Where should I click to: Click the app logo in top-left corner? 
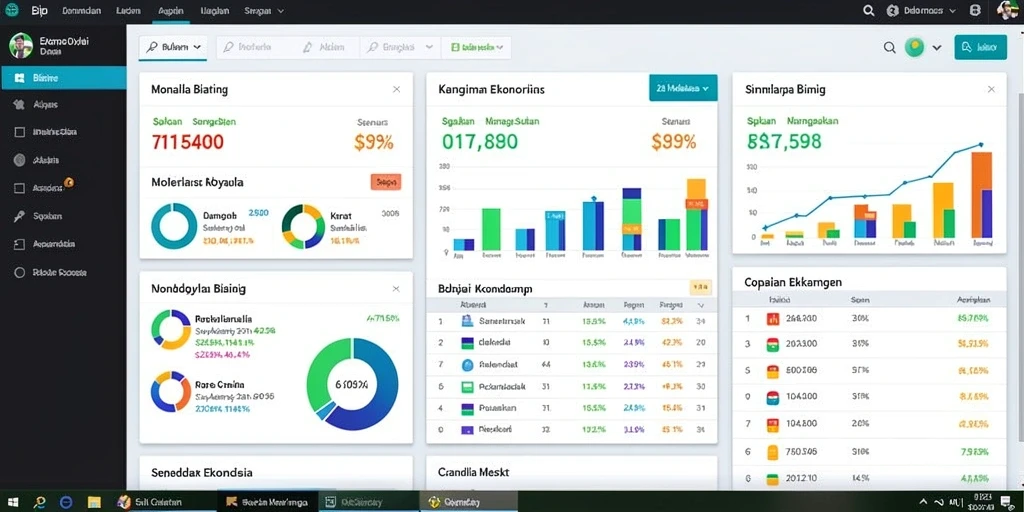click(x=12, y=10)
